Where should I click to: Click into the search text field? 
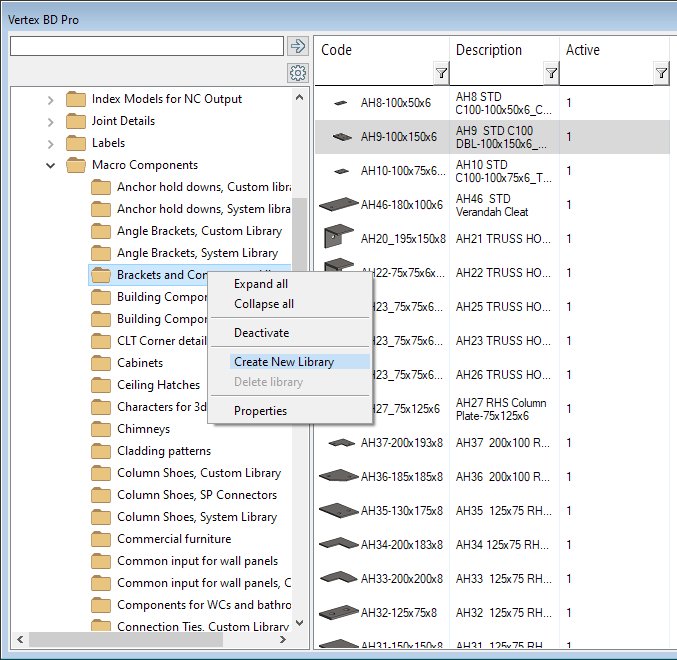tap(147, 46)
